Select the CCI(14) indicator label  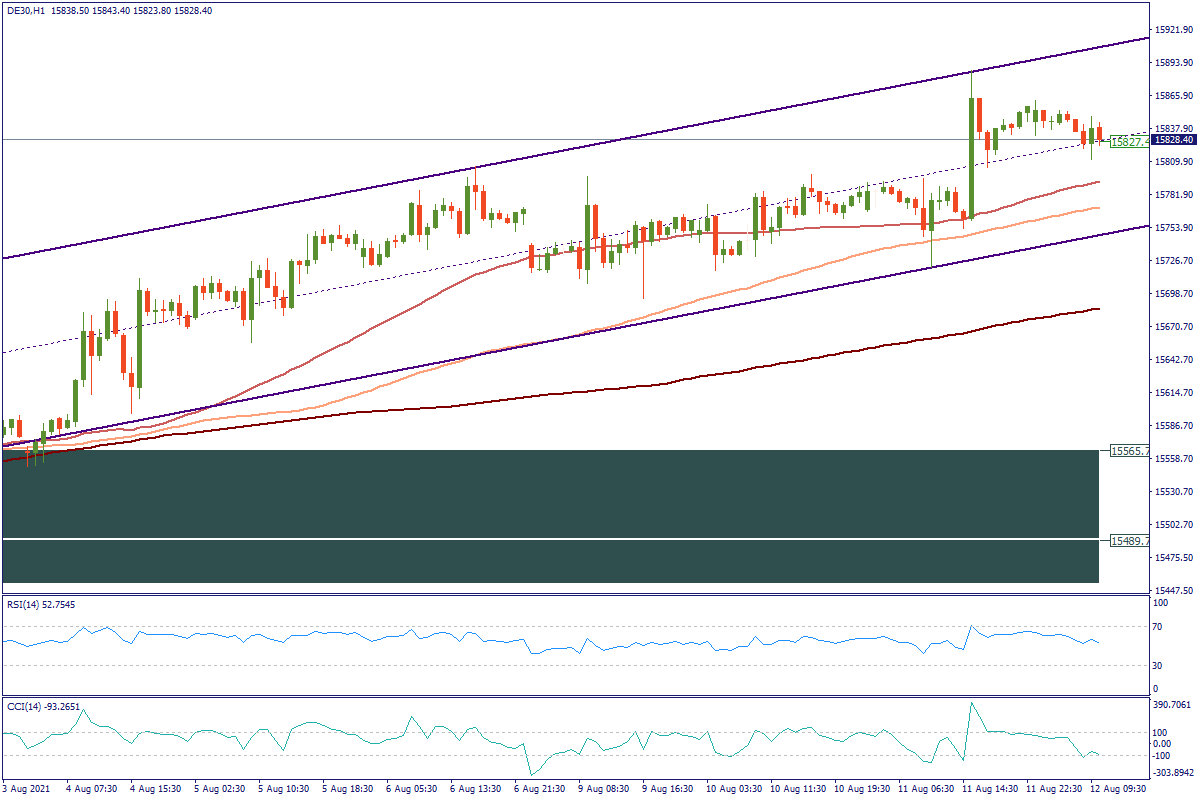(42, 707)
